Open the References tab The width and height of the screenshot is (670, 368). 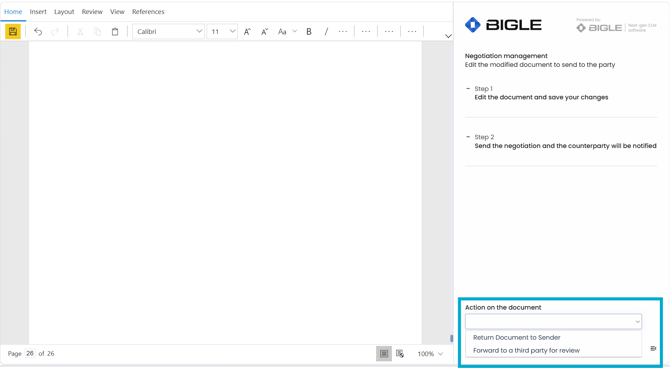click(148, 12)
